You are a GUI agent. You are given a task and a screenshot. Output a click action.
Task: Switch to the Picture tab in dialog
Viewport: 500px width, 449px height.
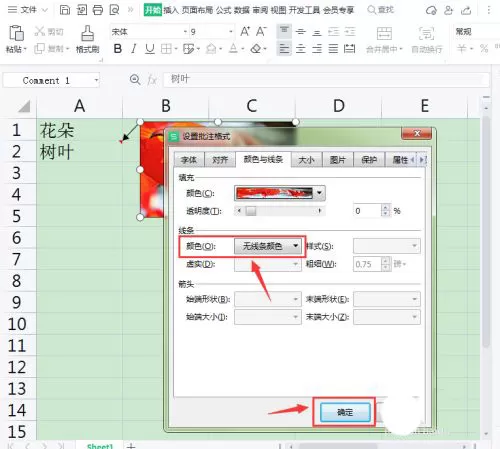click(337, 160)
